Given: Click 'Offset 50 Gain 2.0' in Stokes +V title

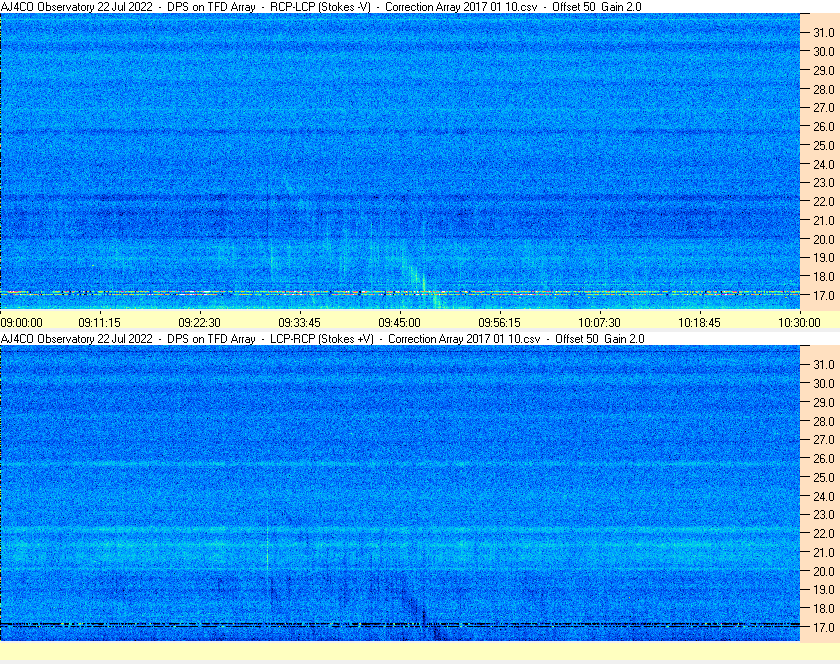Looking at the screenshot, I should pos(600,339).
